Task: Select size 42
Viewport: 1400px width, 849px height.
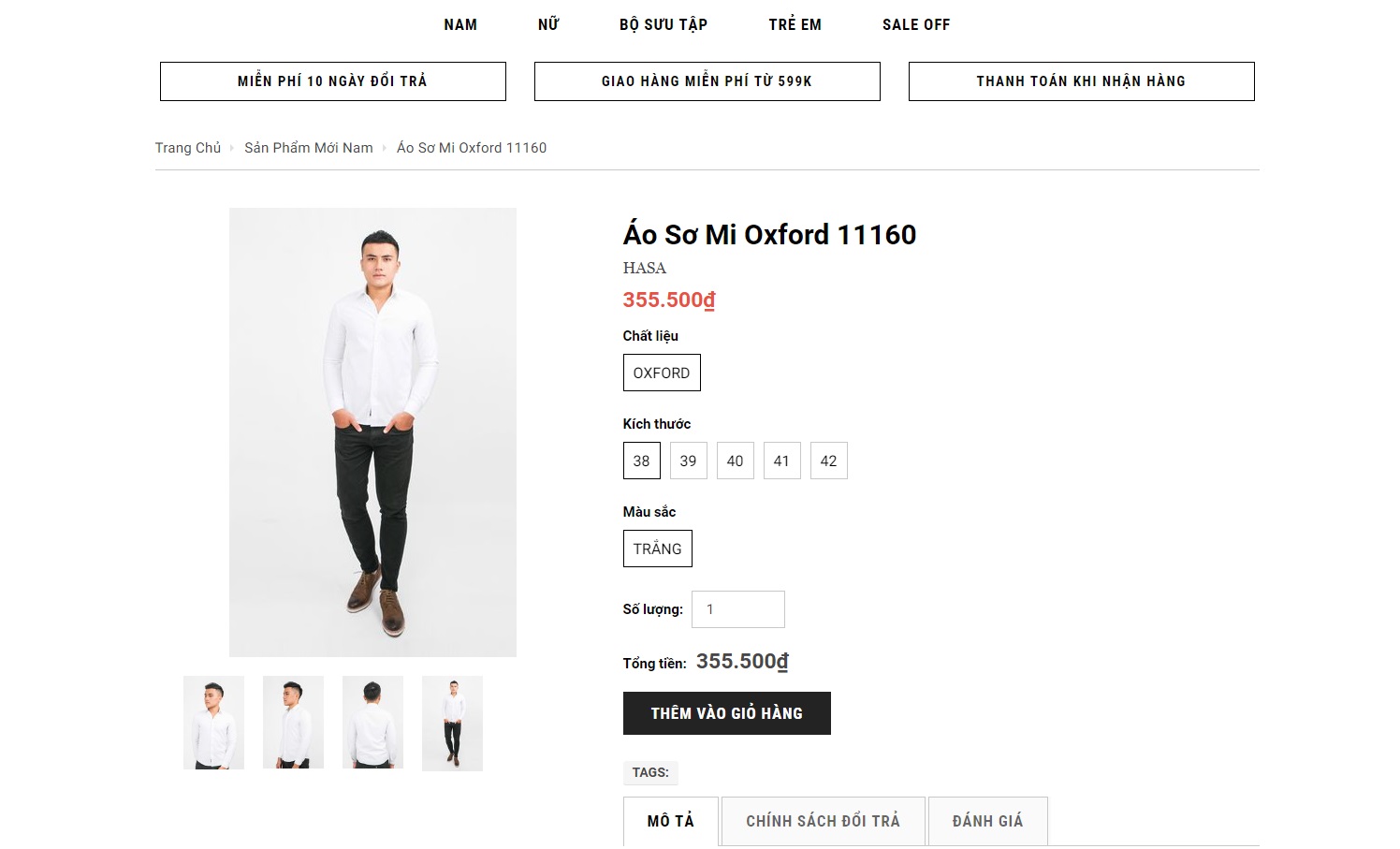Action: point(829,461)
